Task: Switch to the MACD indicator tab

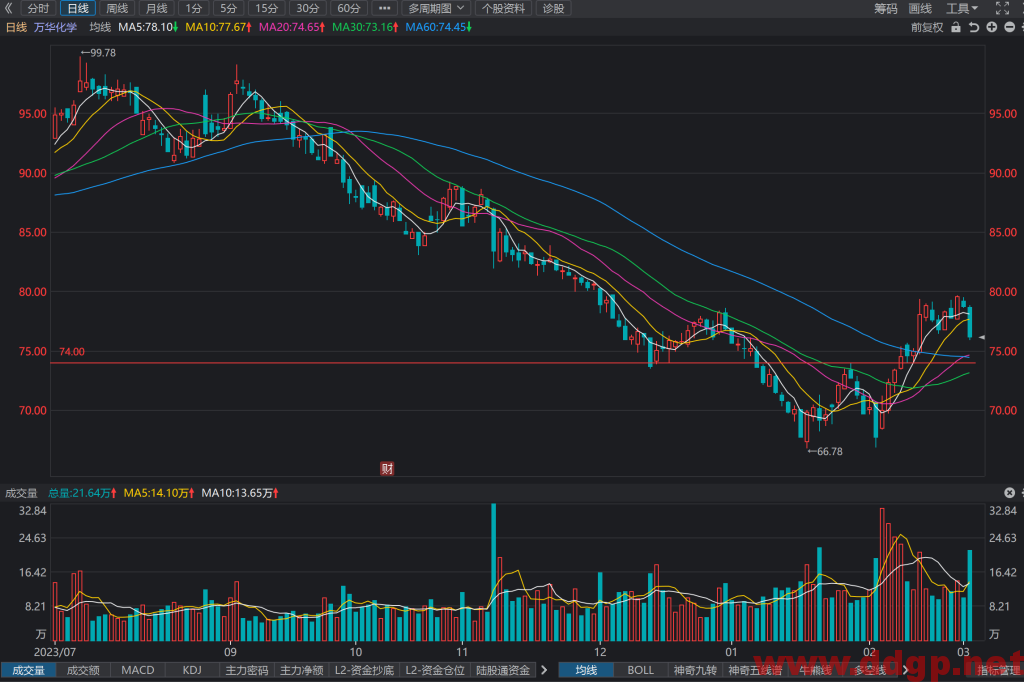Action: click(x=138, y=670)
